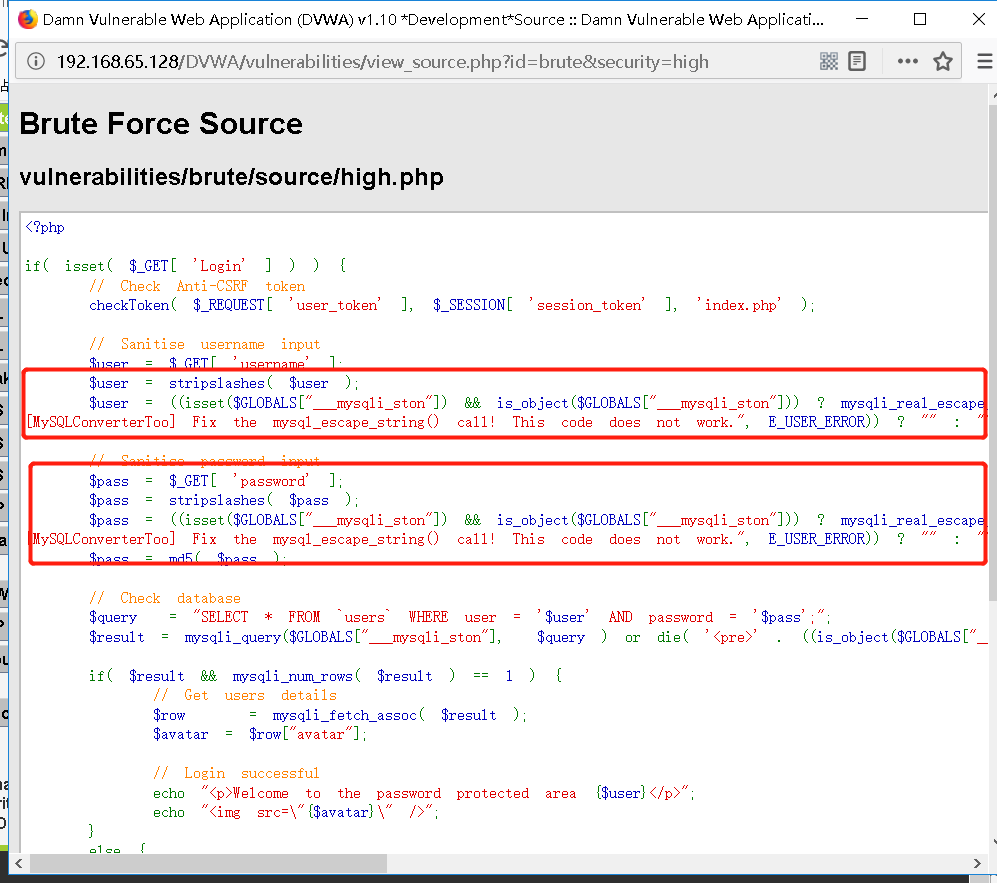Toggle reader view icon
This screenshot has height=883, width=997.
pyautogui.click(x=857, y=62)
